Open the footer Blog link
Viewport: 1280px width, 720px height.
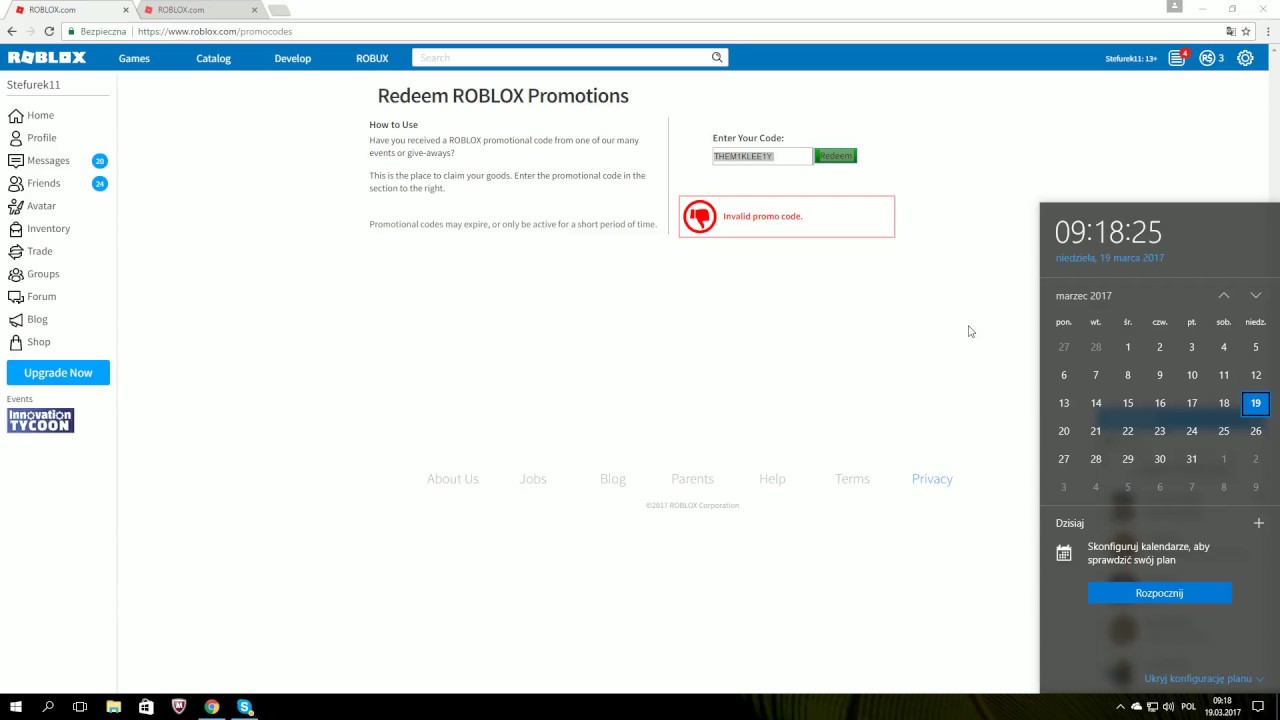tap(613, 479)
